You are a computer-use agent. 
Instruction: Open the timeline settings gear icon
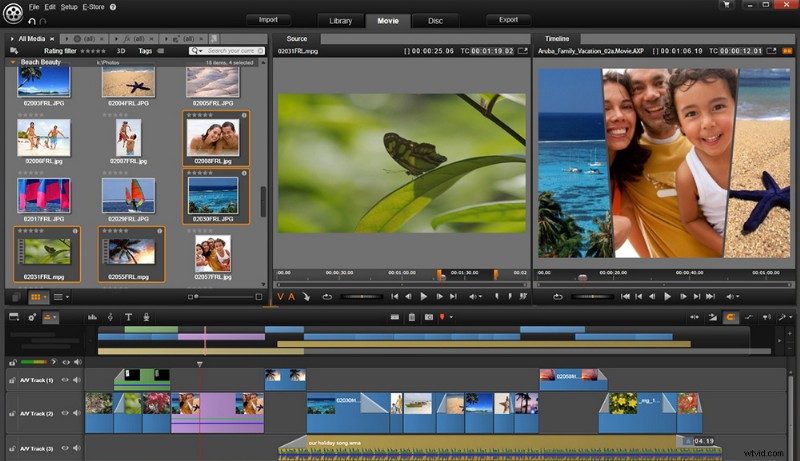point(32,317)
